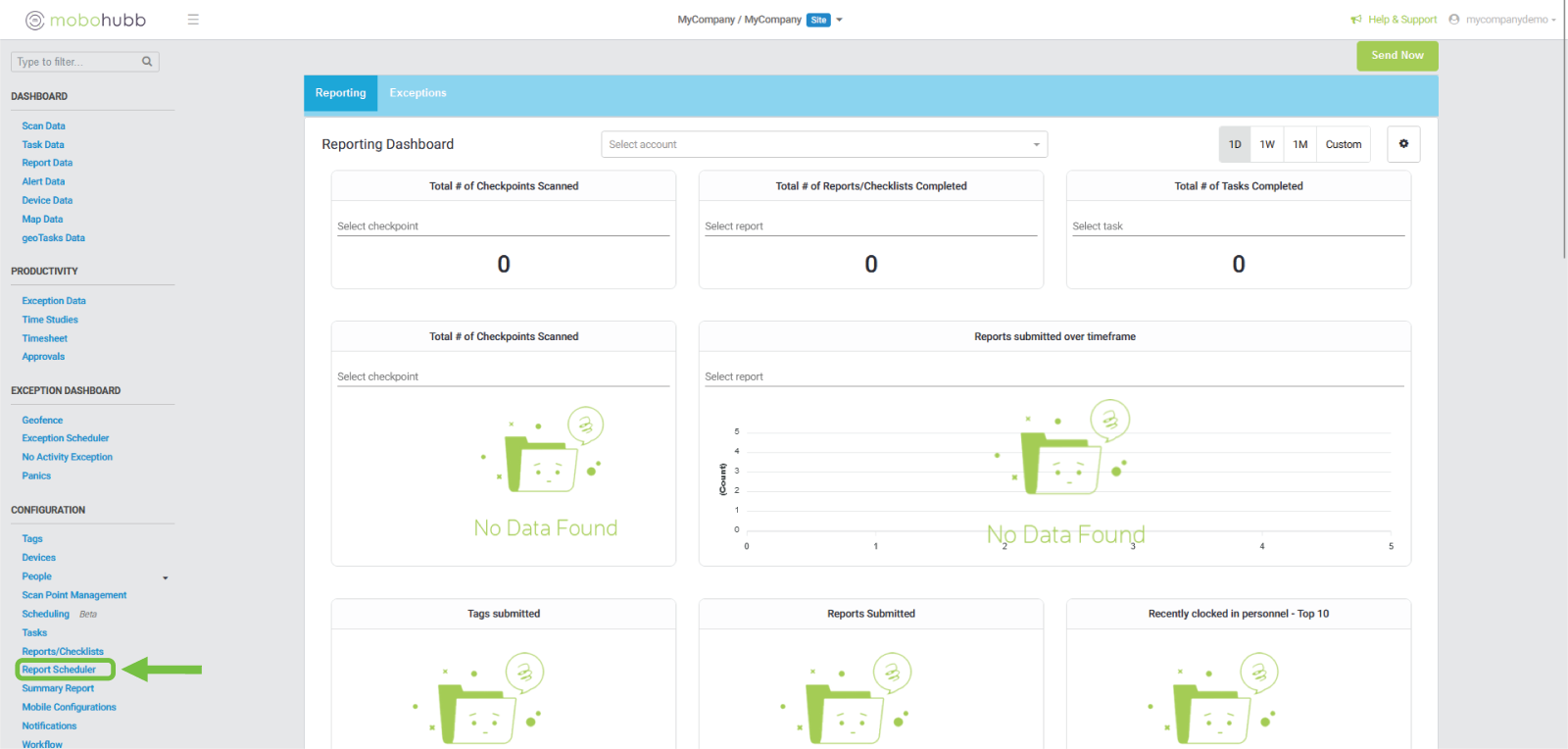Switch to the Exceptions tab
Viewport: 1568px width, 749px height.
coord(417,93)
